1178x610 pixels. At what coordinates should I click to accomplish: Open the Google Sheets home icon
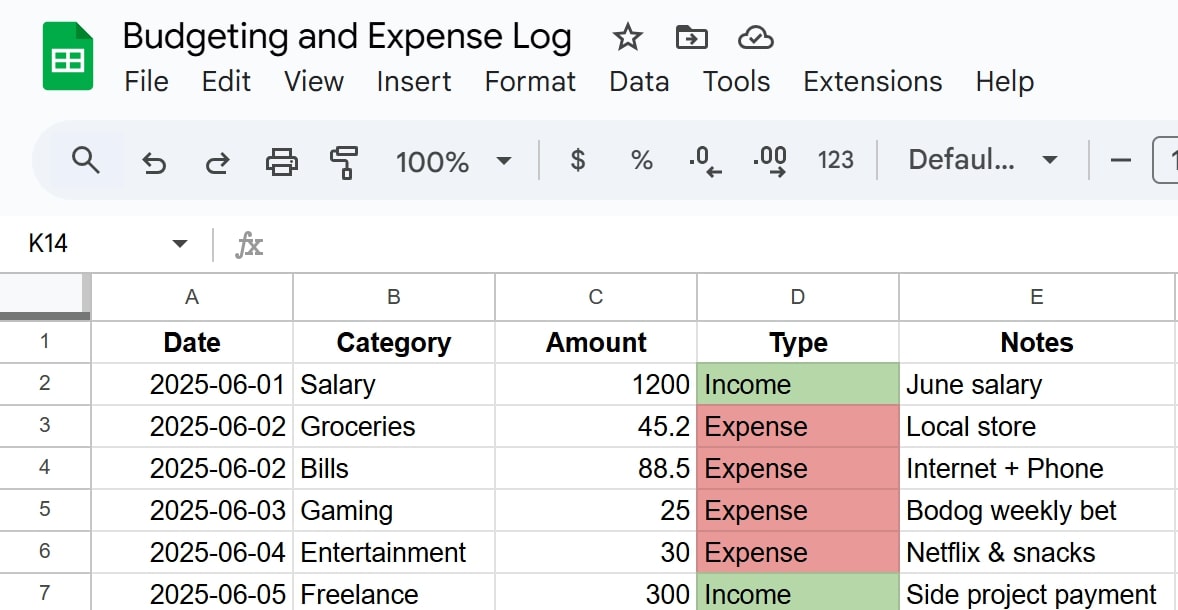pos(68,56)
